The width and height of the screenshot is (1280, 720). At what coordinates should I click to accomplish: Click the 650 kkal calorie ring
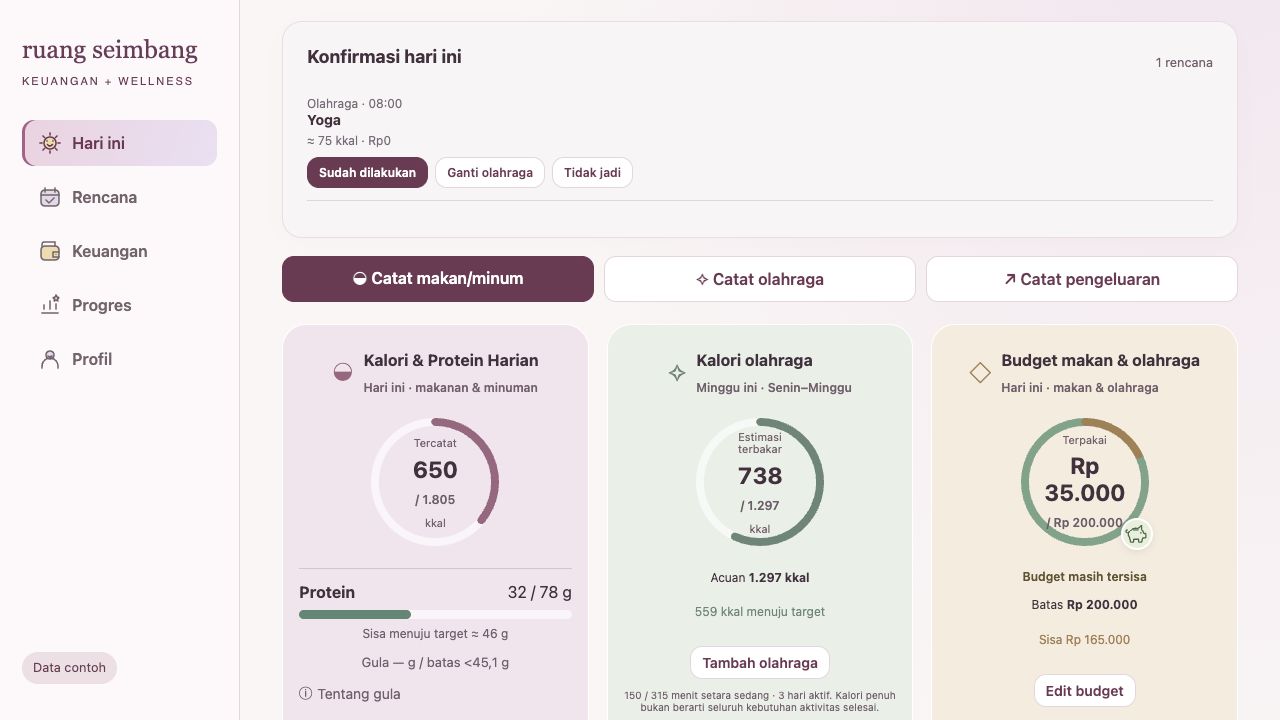tap(435, 482)
